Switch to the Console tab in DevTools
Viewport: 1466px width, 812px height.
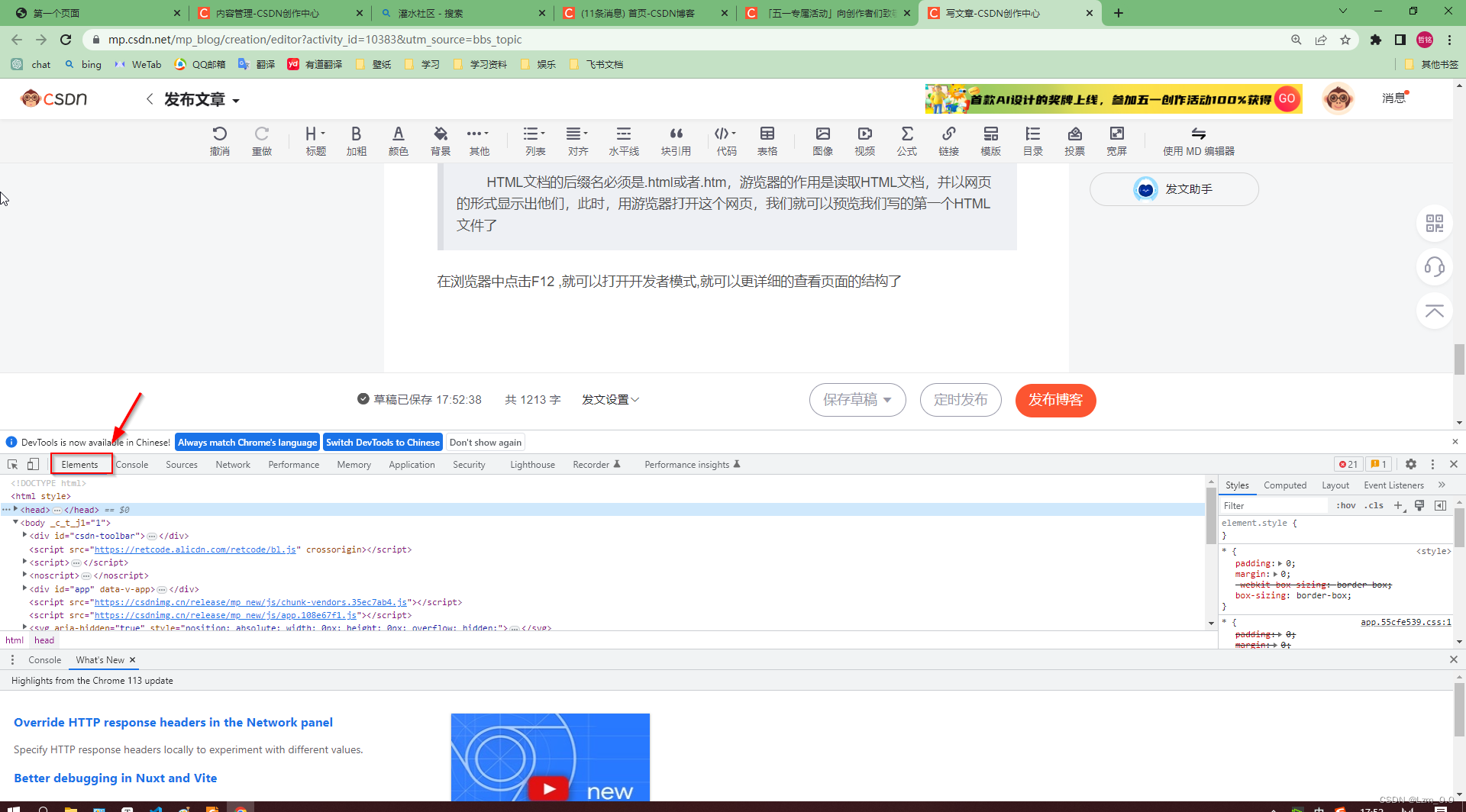132,464
